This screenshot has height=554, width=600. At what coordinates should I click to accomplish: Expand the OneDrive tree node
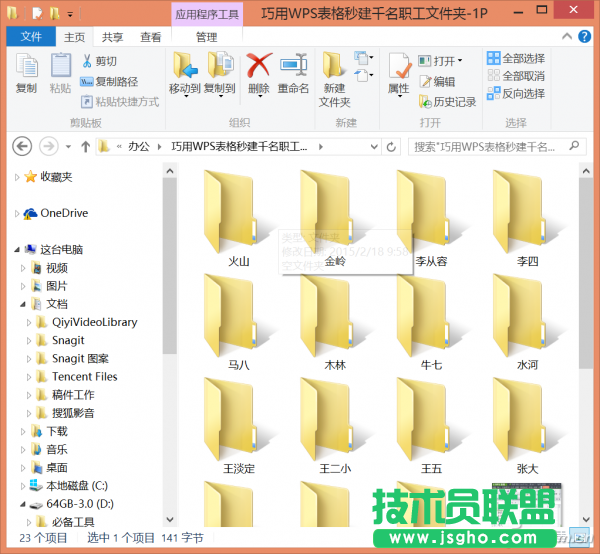tap(16, 213)
